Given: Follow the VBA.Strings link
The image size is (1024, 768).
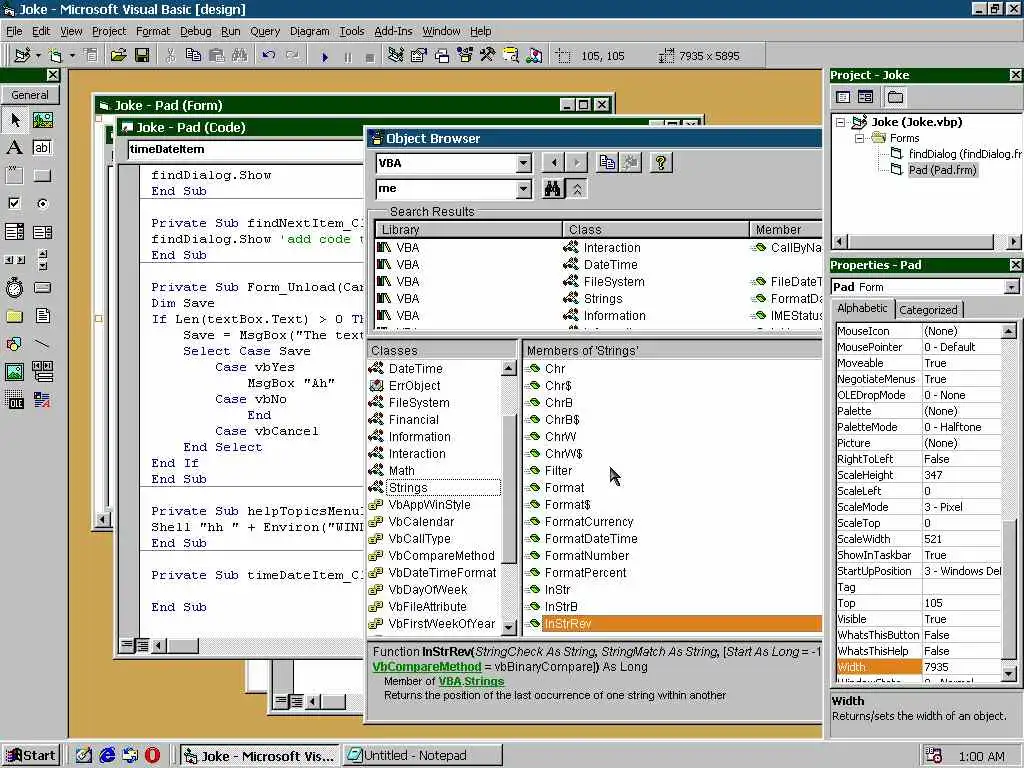Looking at the screenshot, I should (x=471, y=681).
